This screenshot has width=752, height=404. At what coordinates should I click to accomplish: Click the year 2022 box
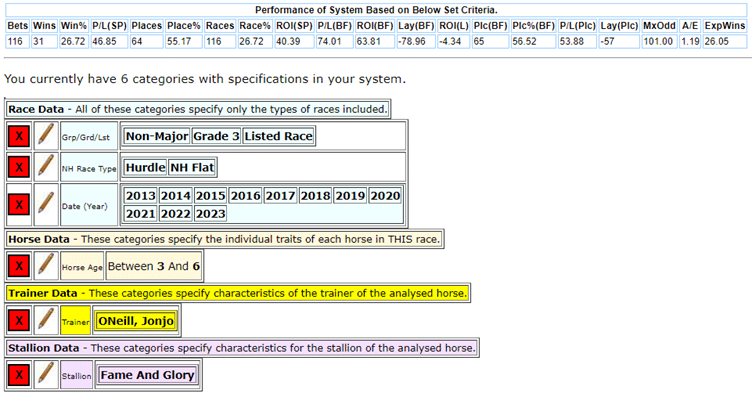(x=176, y=214)
